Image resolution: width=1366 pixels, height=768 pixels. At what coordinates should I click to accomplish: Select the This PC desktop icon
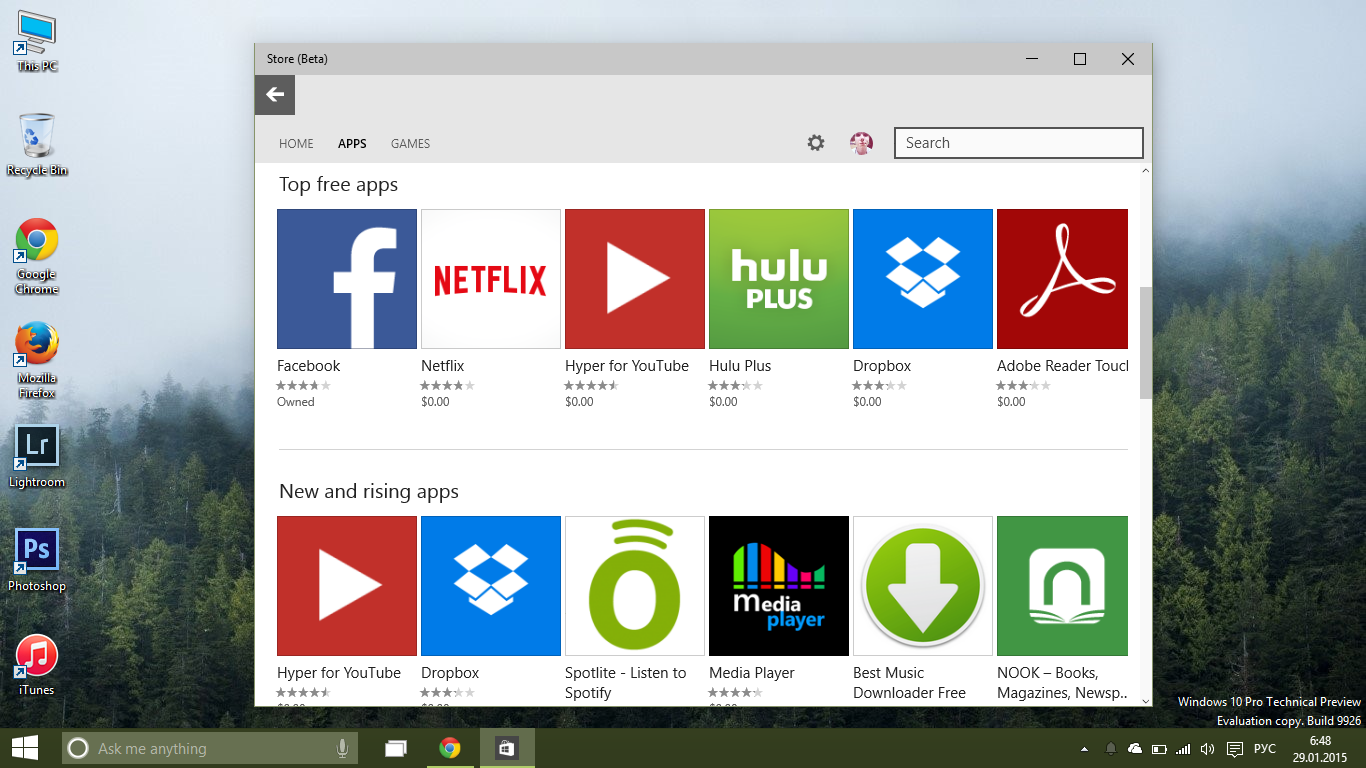(x=37, y=41)
